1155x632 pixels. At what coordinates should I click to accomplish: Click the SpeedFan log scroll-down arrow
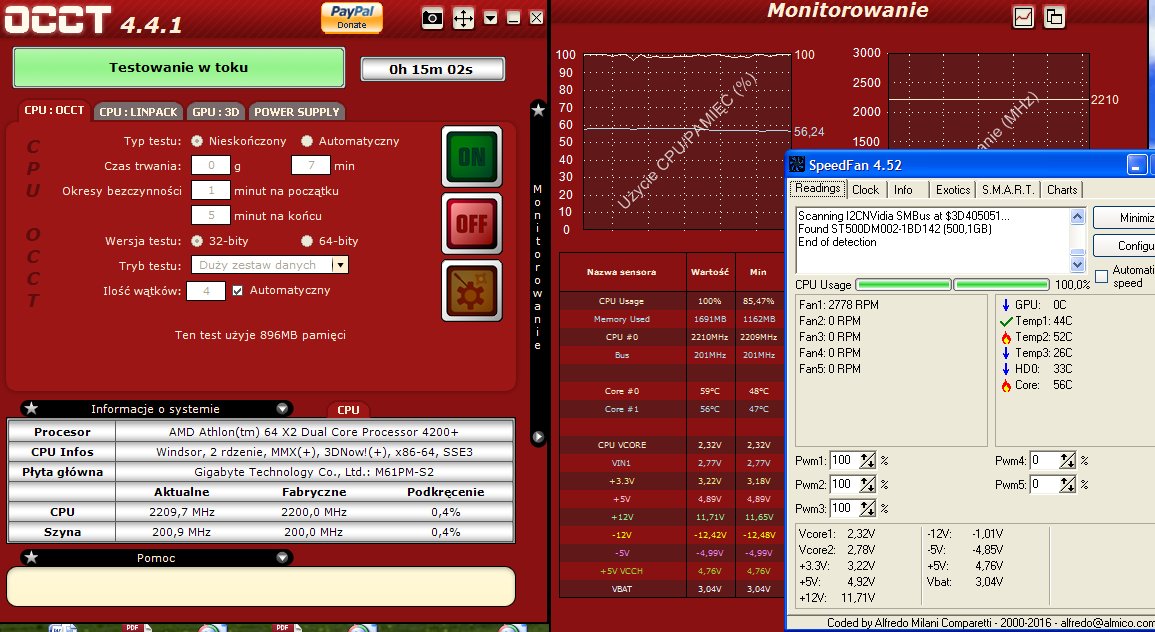pos(1078,264)
